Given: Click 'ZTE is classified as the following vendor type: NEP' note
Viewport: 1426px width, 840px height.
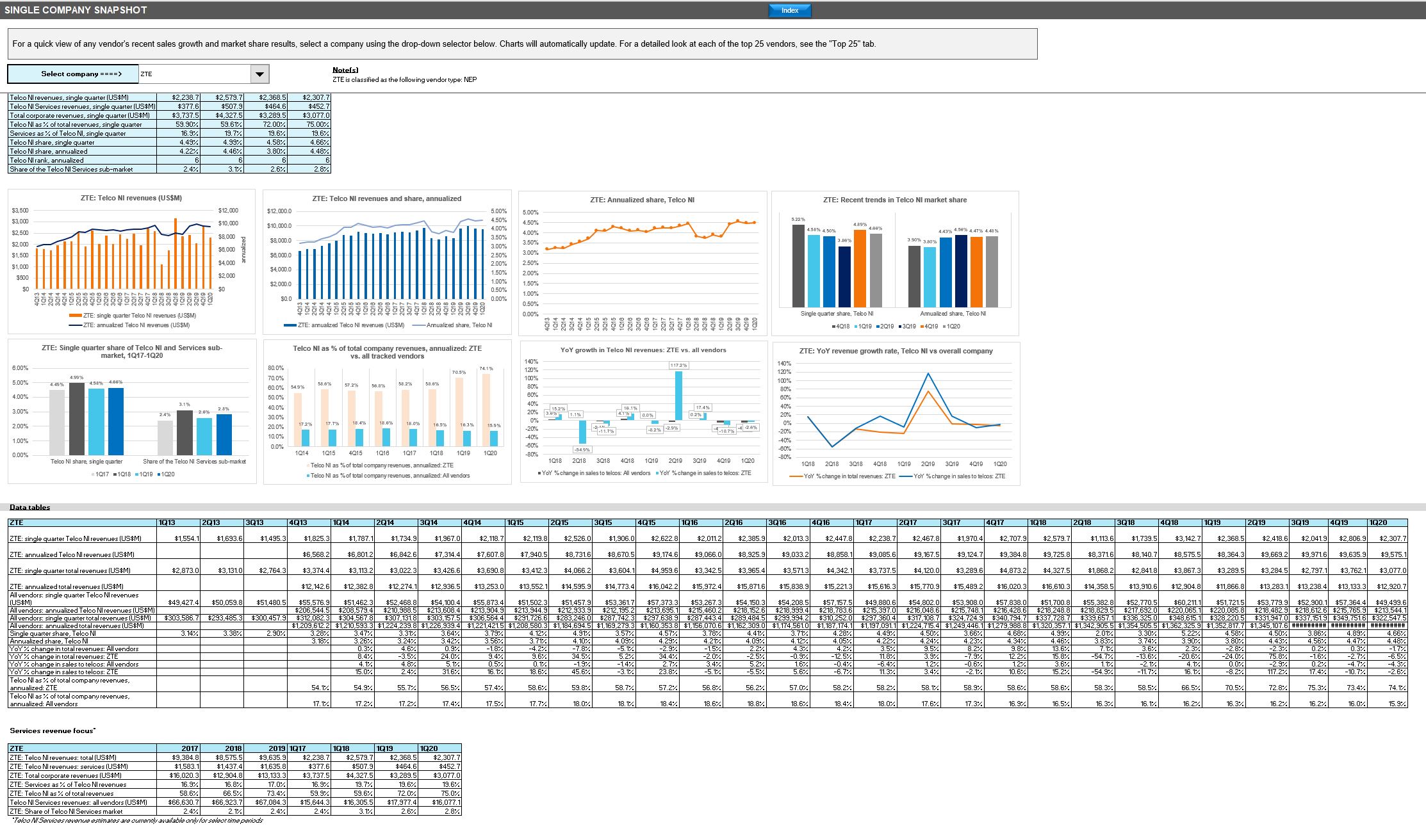Looking at the screenshot, I should tap(404, 79).
